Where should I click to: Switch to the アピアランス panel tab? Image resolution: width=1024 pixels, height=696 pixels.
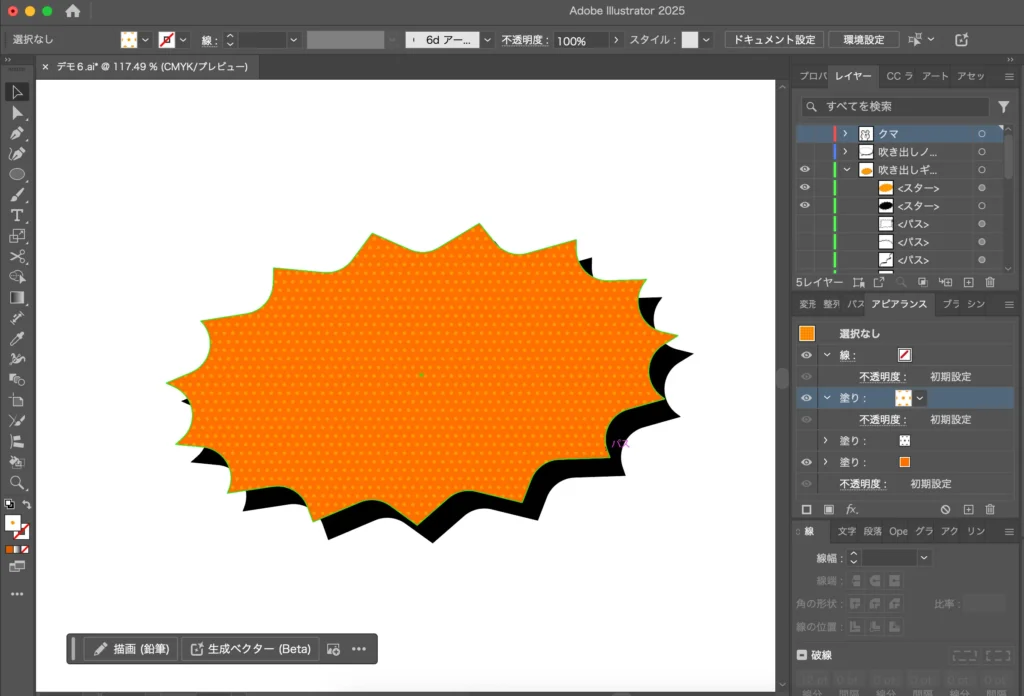[x=899, y=304]
